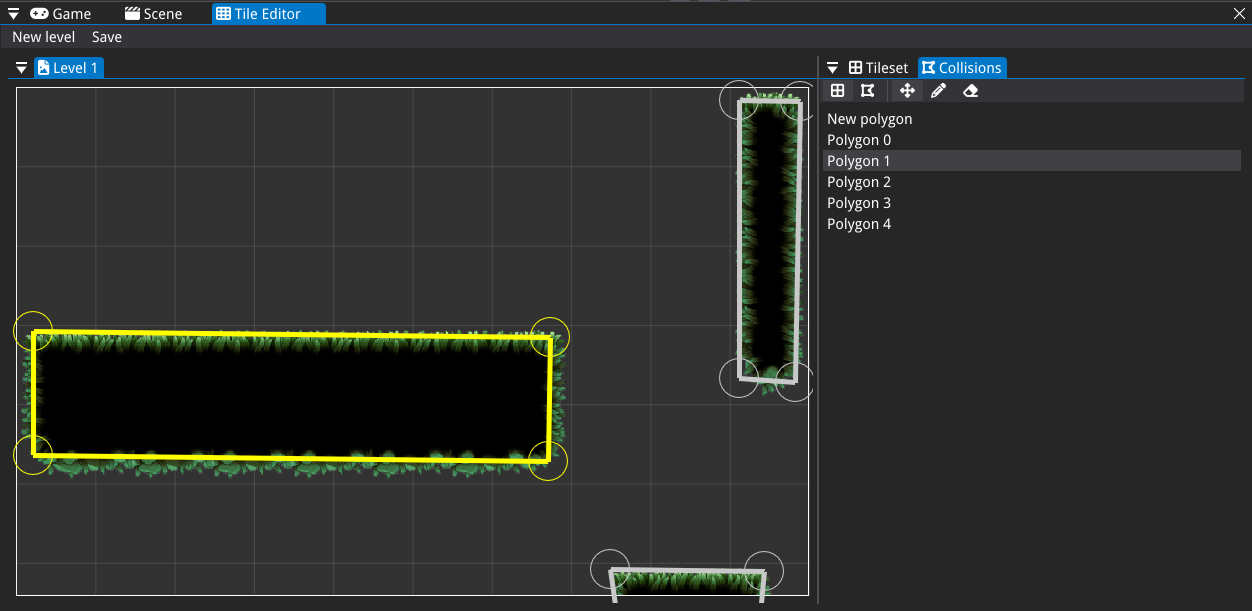Switch to the Scene tab
Screen dimensions: 1252x611
[153, 14]
